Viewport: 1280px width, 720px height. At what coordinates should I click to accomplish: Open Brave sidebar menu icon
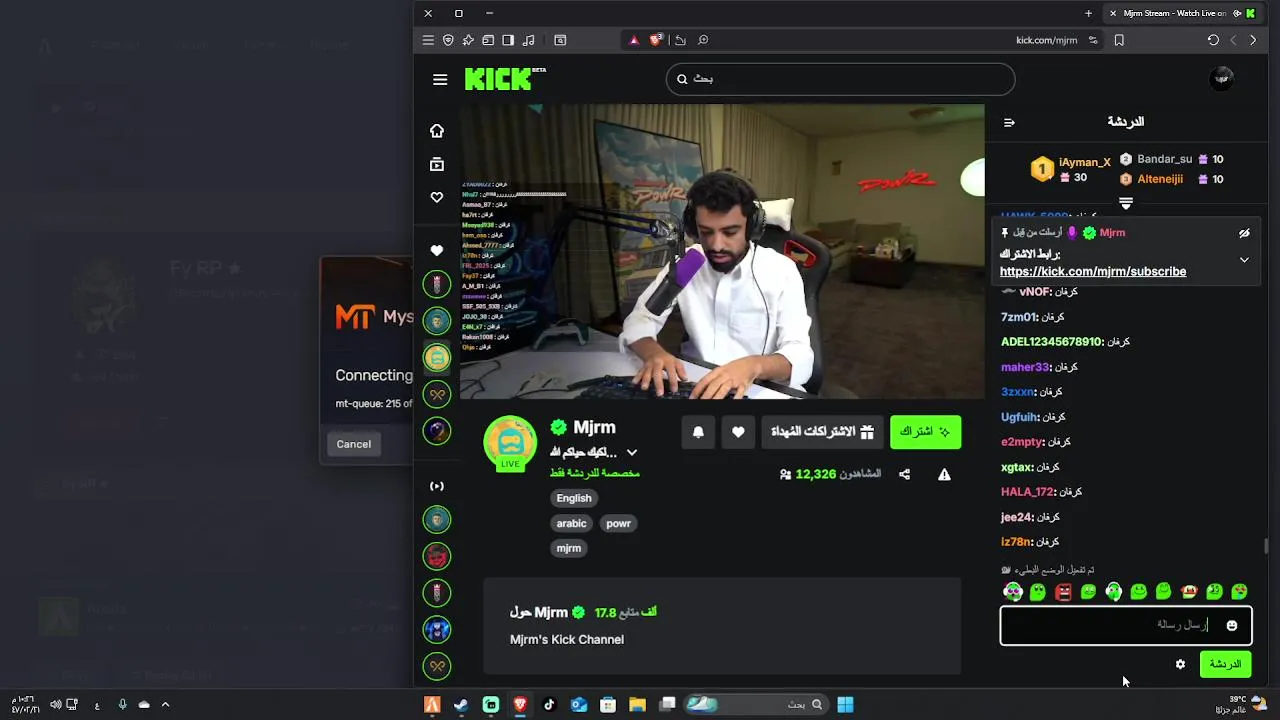(428, 40)
